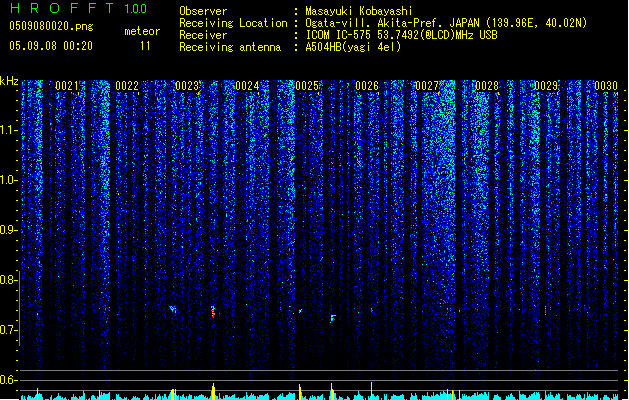Click the 0030 time marker
This screenshot has width=629, height=400.
[x=606, y=86]
